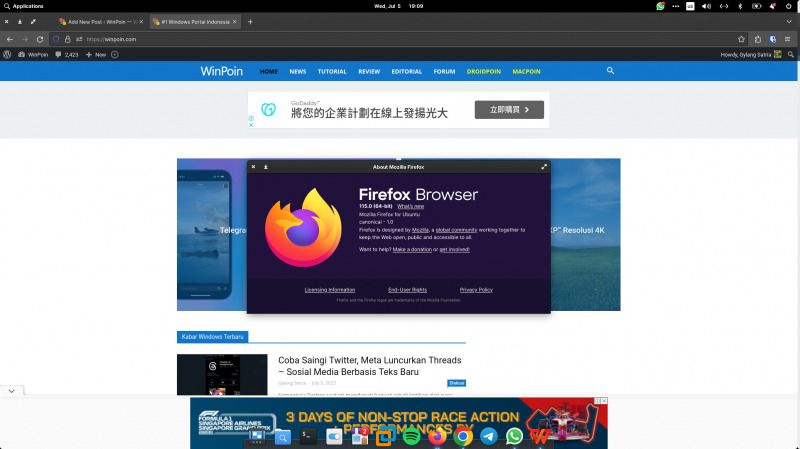
Task: Click the Diskusi tag on article
Action: coord(457,383)
